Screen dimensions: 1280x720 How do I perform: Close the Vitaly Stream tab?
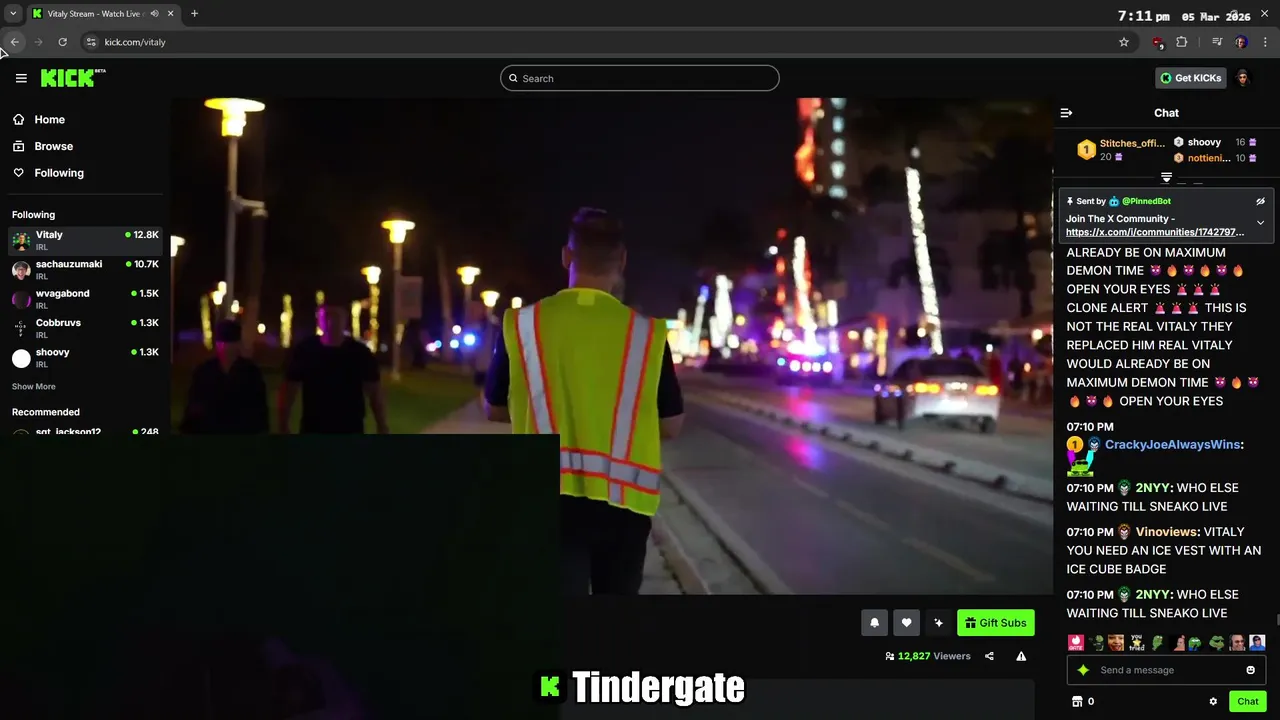[x=170, y=14]
